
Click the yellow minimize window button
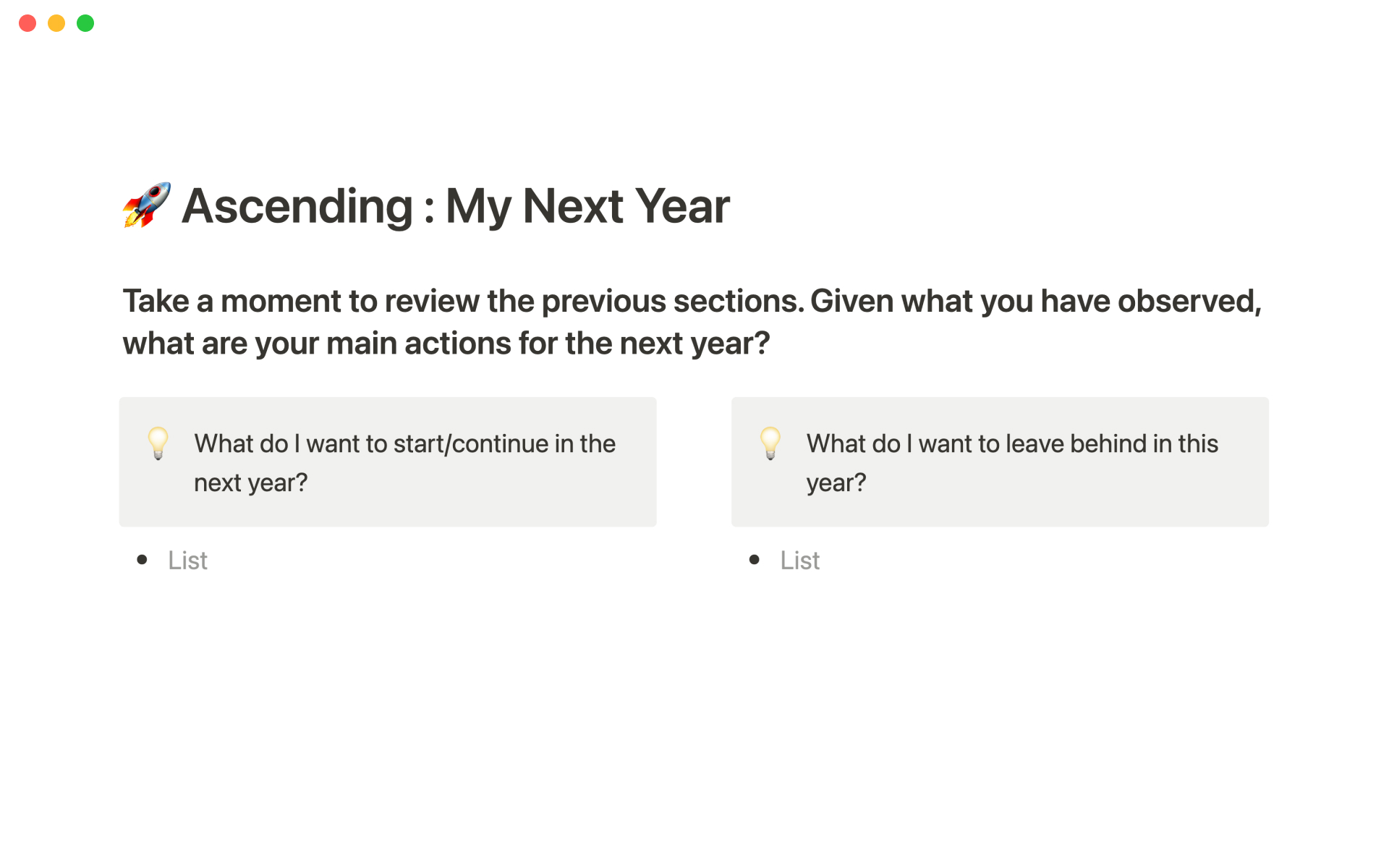point(56,23)
